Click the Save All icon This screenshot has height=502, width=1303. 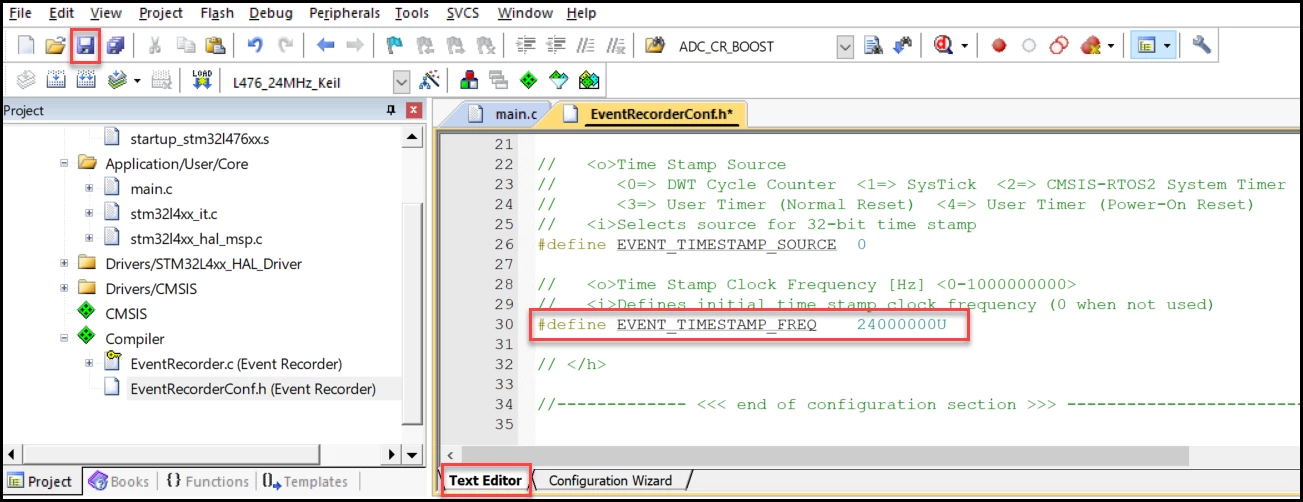(x=116, y=46)
